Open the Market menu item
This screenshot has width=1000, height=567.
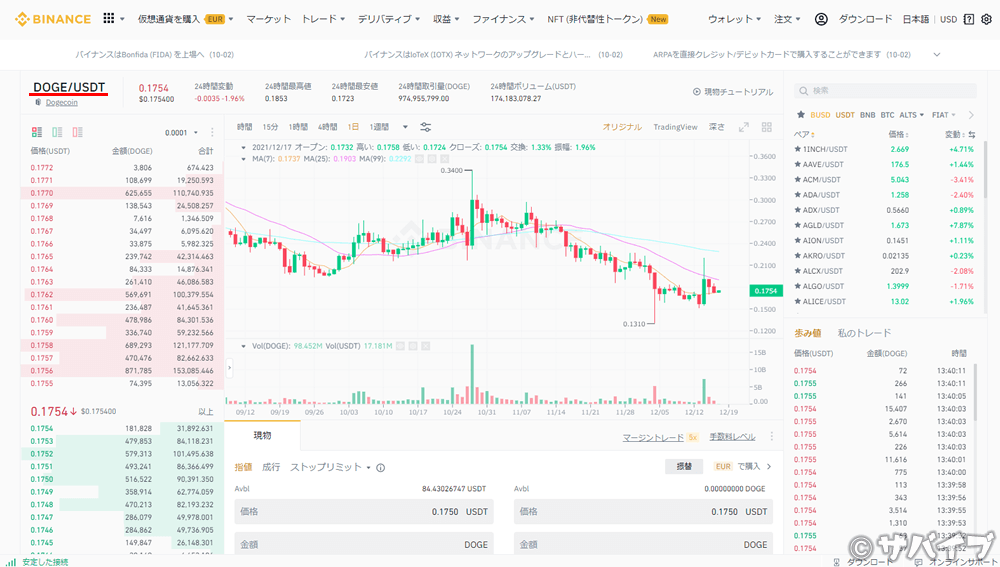click(x=268, y=19)
